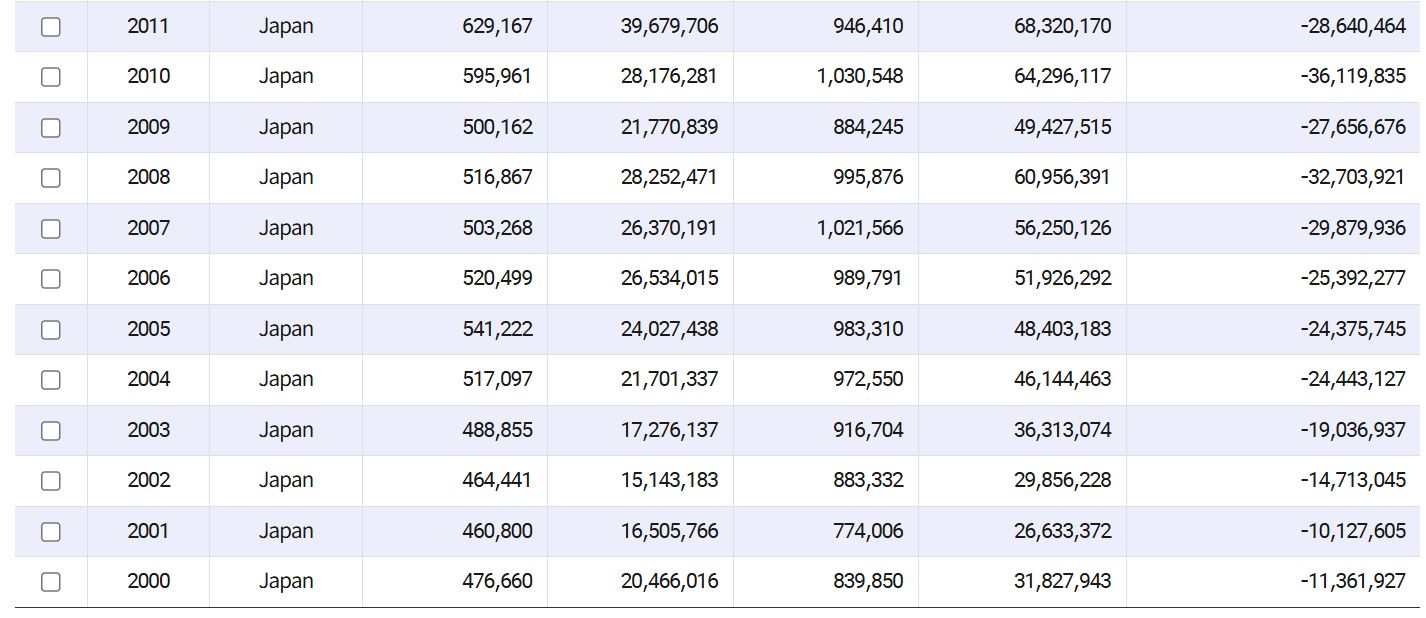Select the checkbox next to 2004
This screenshot has width=1426, height=618.
pos(51,380)
